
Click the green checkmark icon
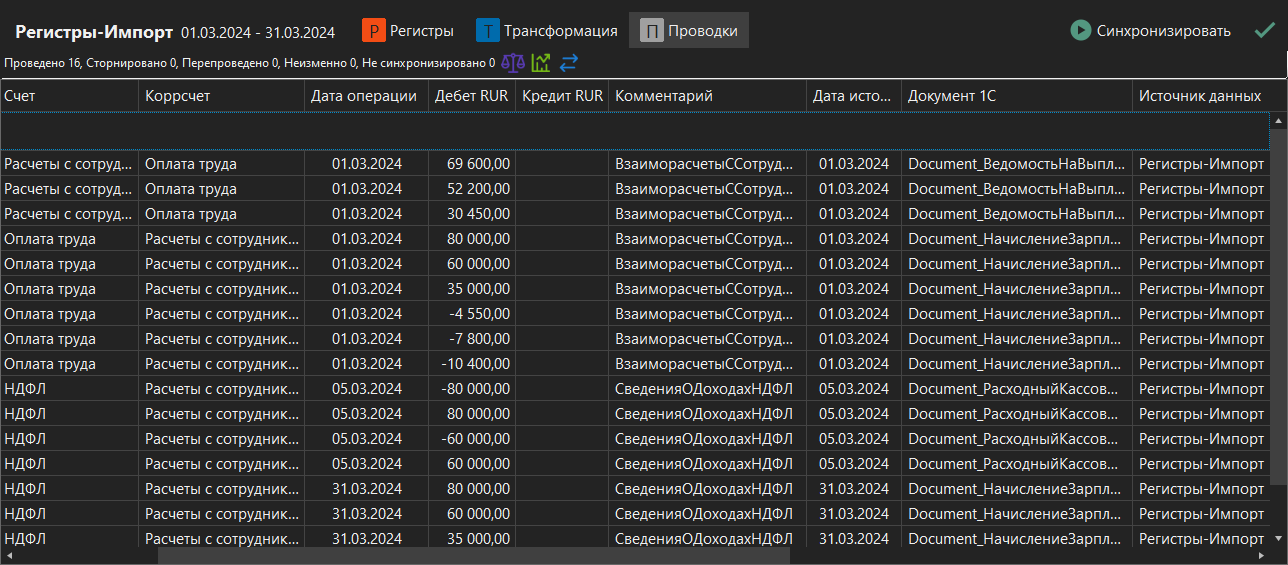pyautogui.click(x=1264, y=30)
